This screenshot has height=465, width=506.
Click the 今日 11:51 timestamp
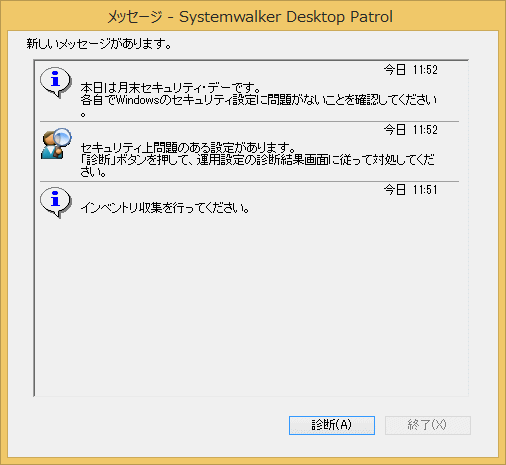[x=410, y=190]
